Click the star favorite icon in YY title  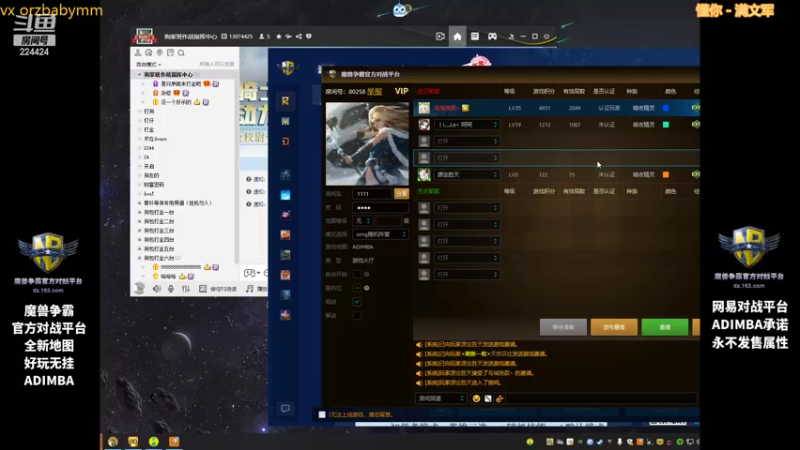(x=279, y=37)
